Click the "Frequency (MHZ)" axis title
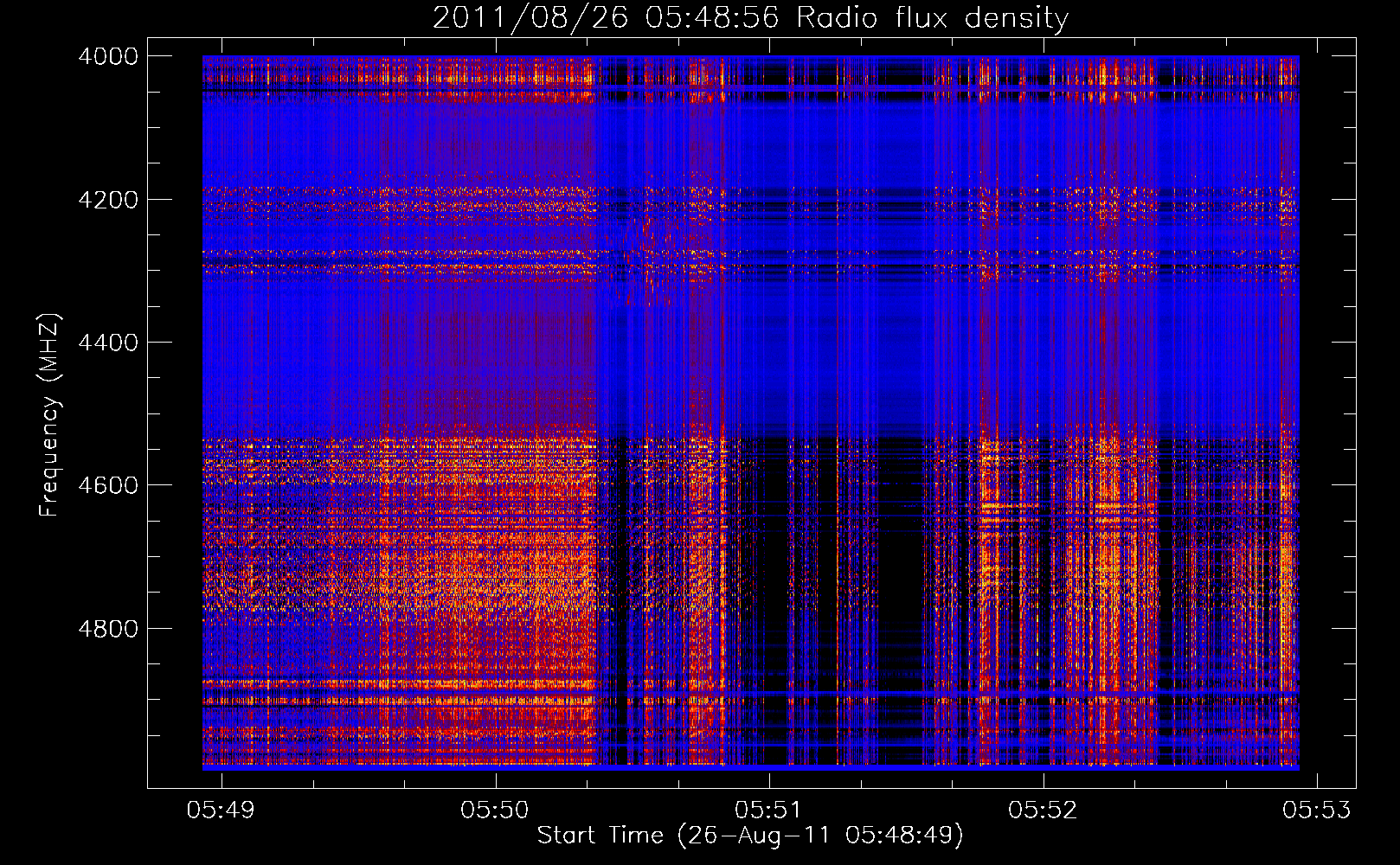 coord(49,415)
